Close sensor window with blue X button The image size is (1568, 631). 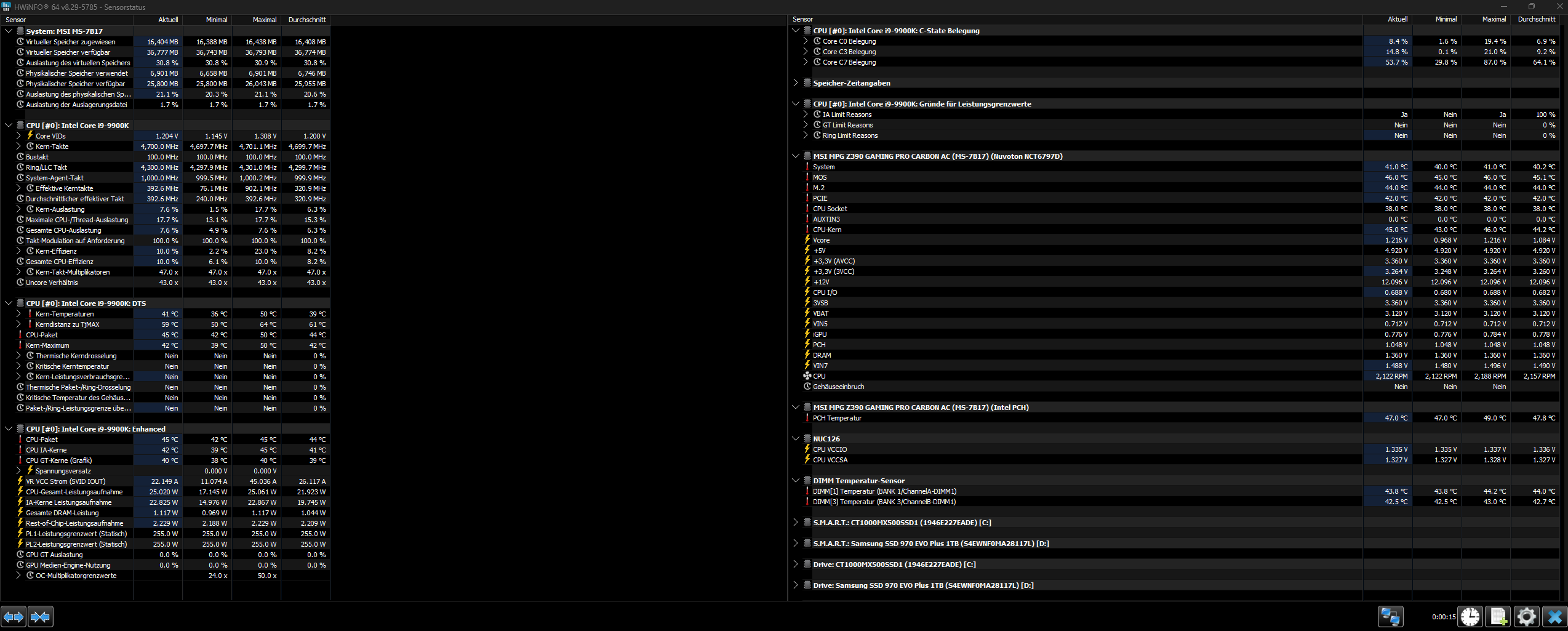(x=1554, y=616)
